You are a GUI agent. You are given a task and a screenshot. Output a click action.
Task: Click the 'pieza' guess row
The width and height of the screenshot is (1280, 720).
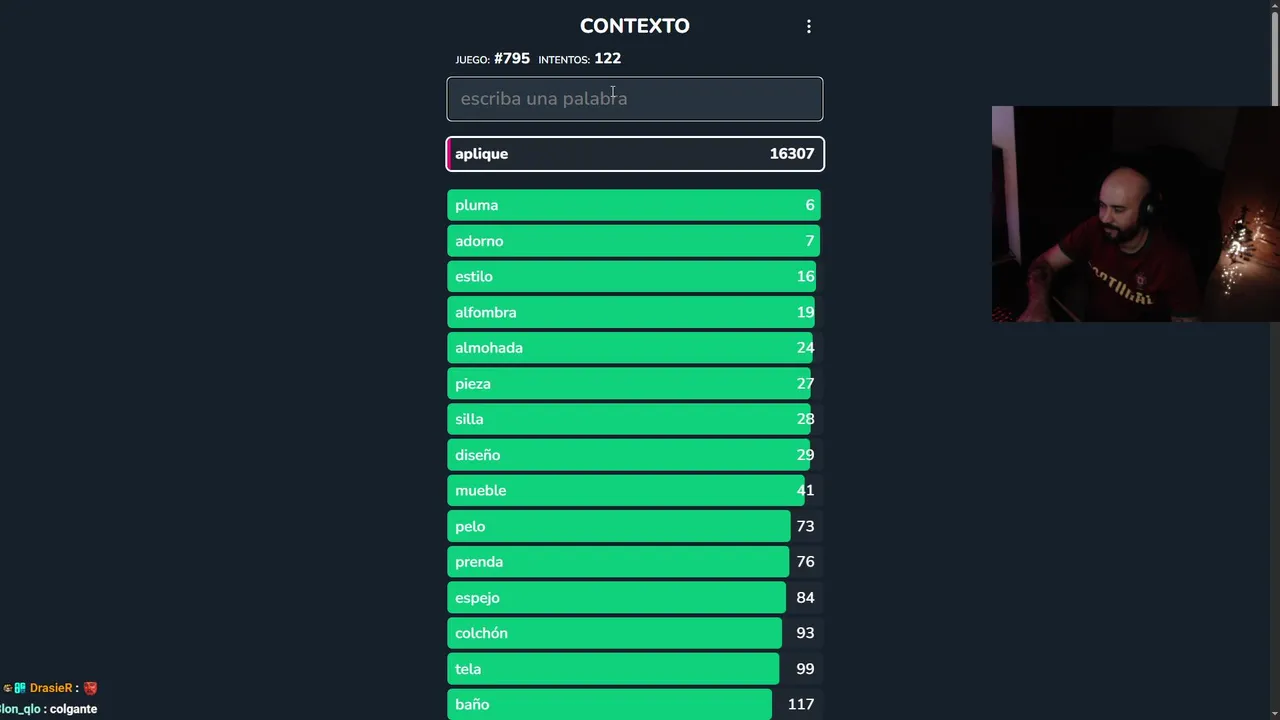(634, 384)
